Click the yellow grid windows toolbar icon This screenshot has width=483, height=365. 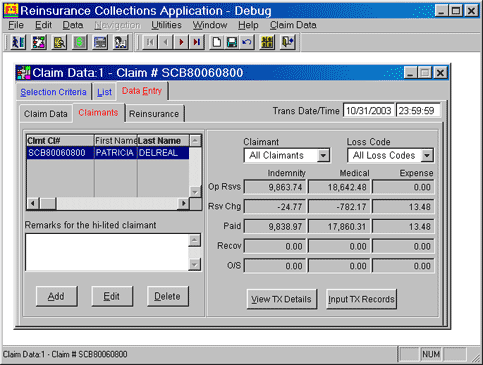267,42
